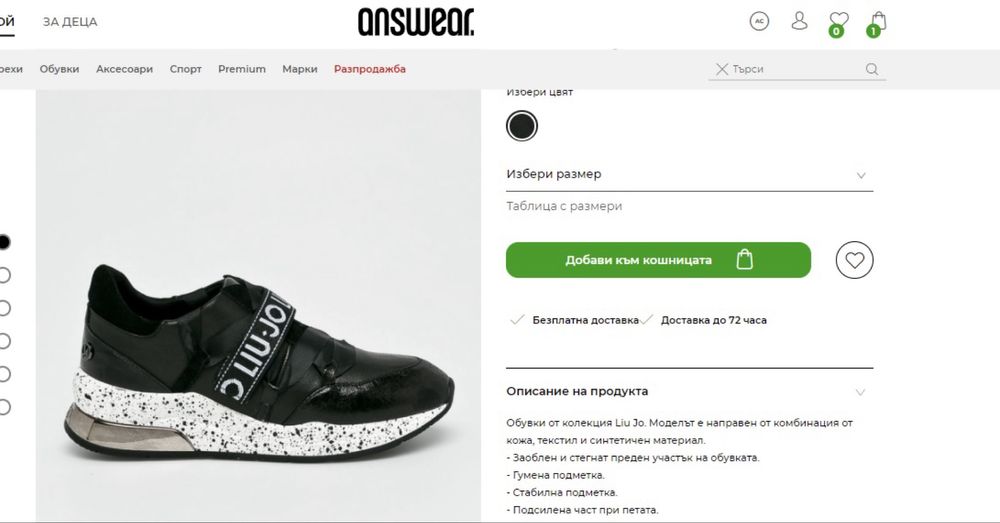
Task: Click the search magnifier icon
Action: pos(872,69)
